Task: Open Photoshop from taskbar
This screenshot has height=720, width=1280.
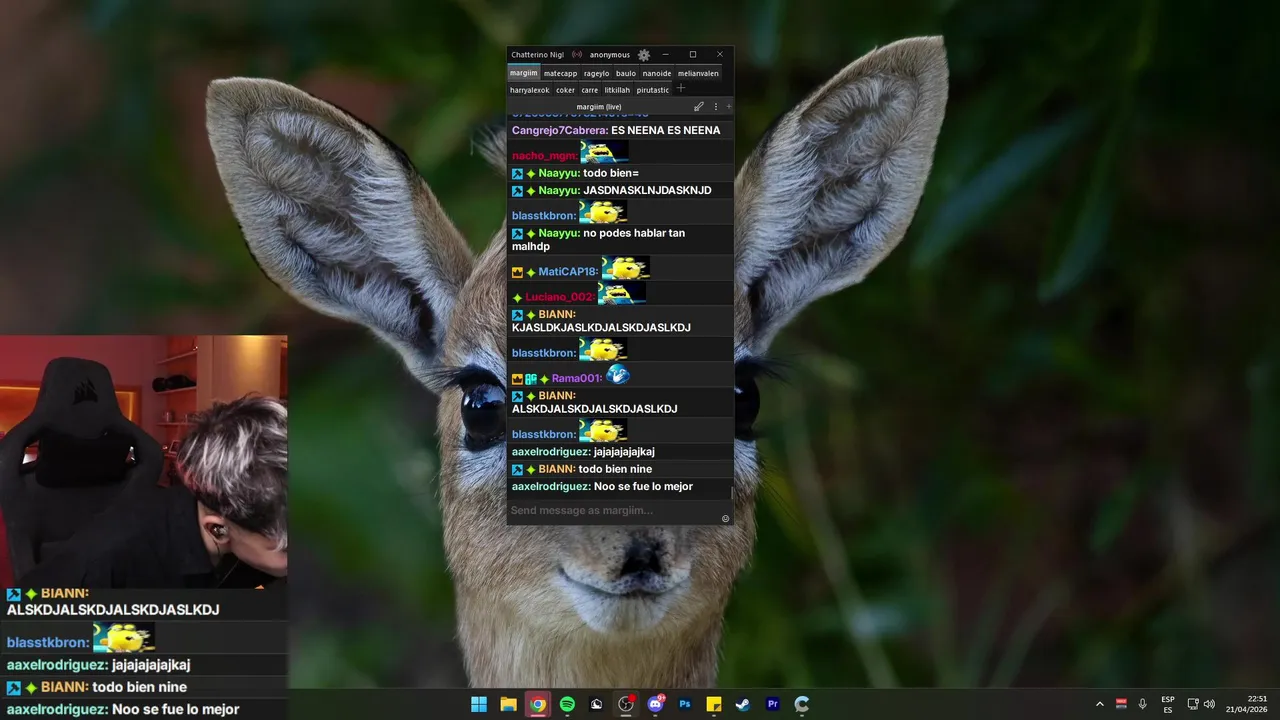Action: tap(685, 704)
